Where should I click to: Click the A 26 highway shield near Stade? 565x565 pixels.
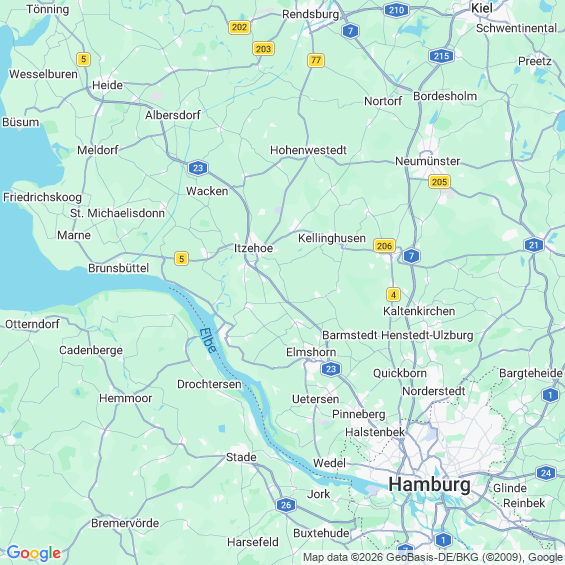(286, 505)
